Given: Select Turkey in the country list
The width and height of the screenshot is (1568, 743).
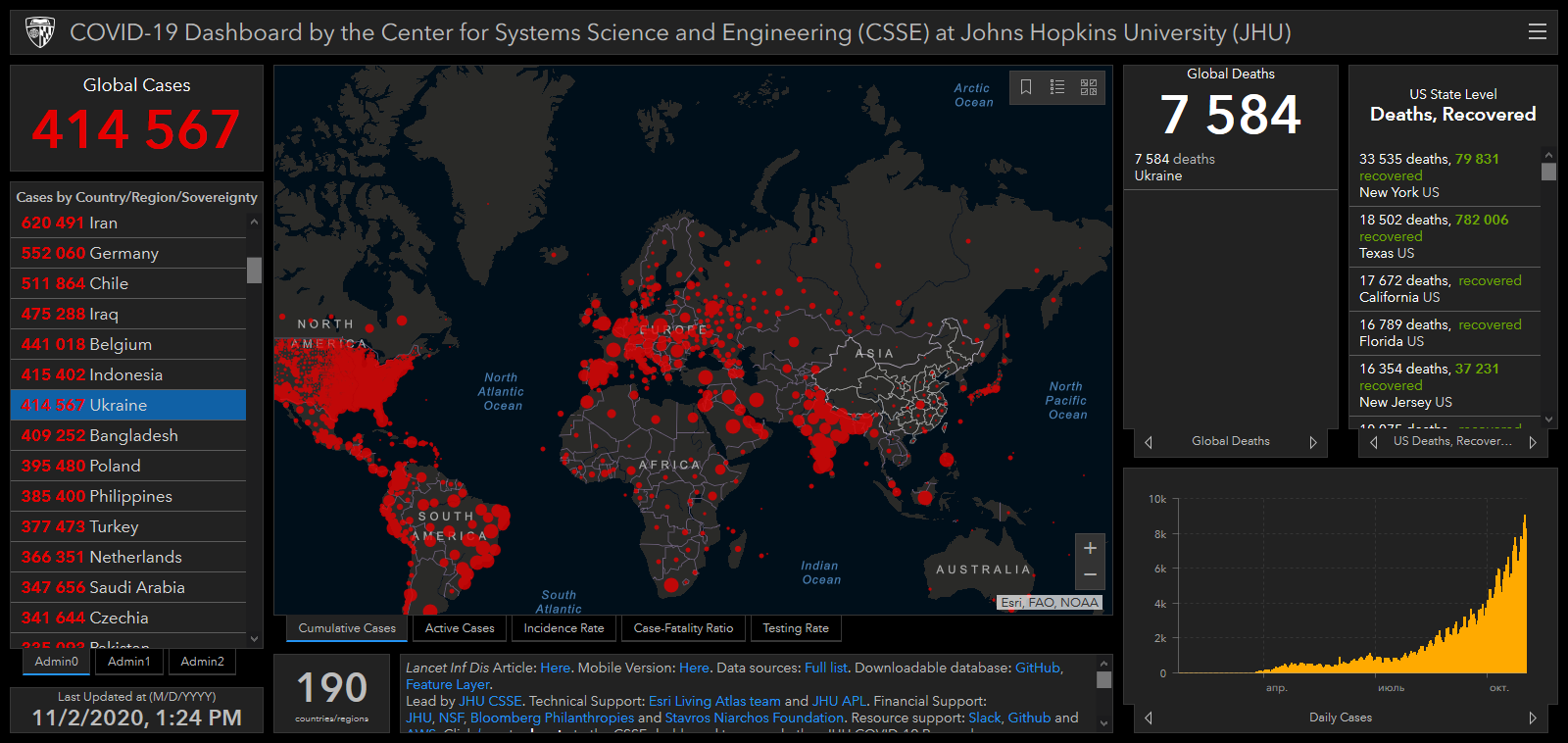Looking at the screenshot, I should [x=128, y=526].
